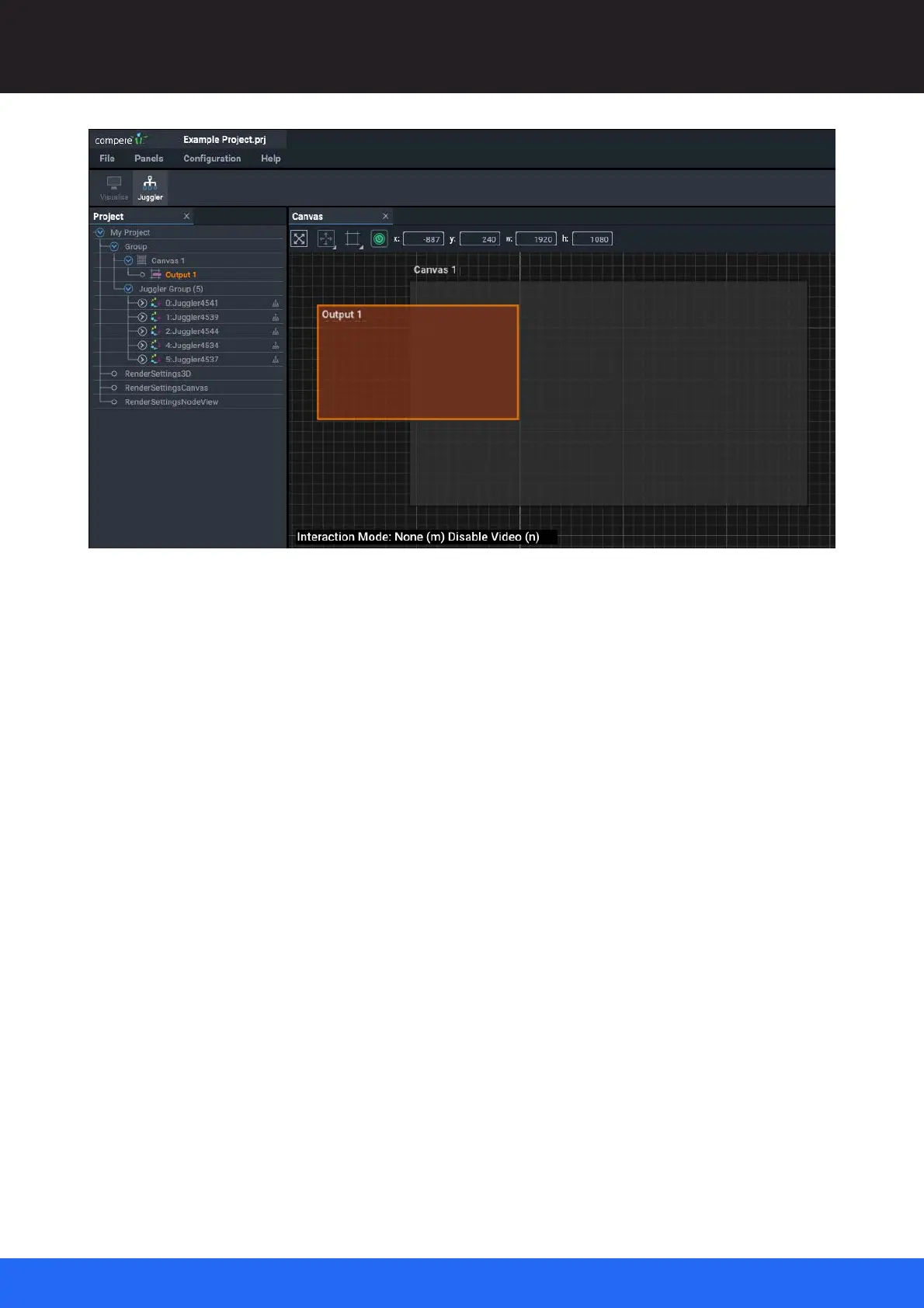Viewport: 924px width, 1308px height.
Task: Expand the 2:Juggler4544 node
Action: pos(142,331)
